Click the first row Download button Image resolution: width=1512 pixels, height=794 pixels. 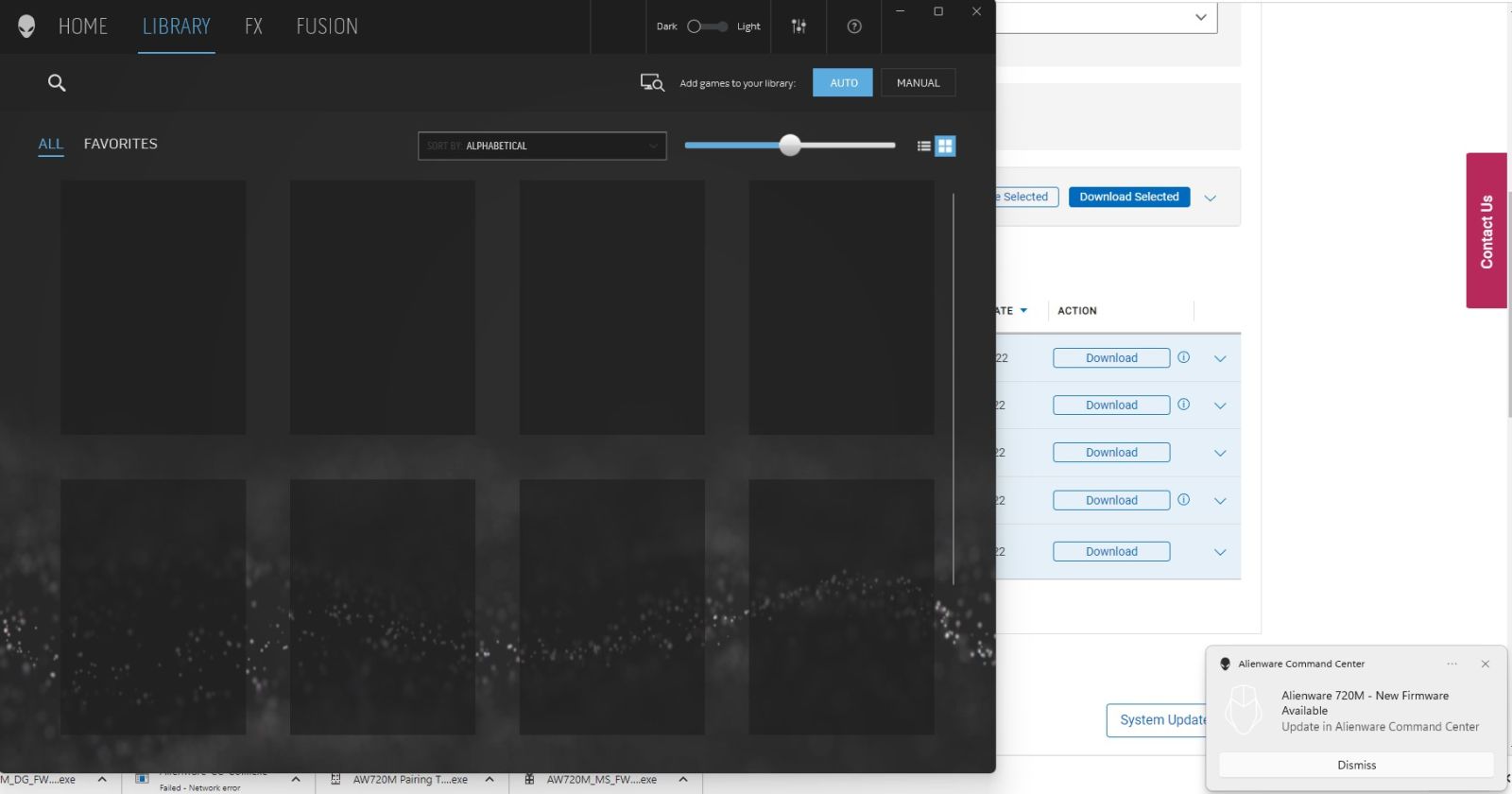point(1111,357)
